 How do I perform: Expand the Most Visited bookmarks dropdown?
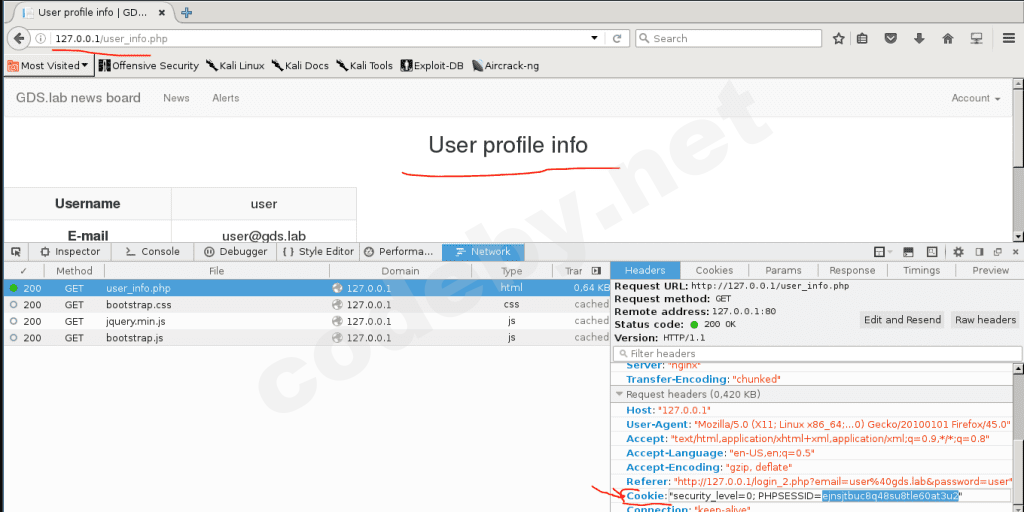(x=48, y=65)
